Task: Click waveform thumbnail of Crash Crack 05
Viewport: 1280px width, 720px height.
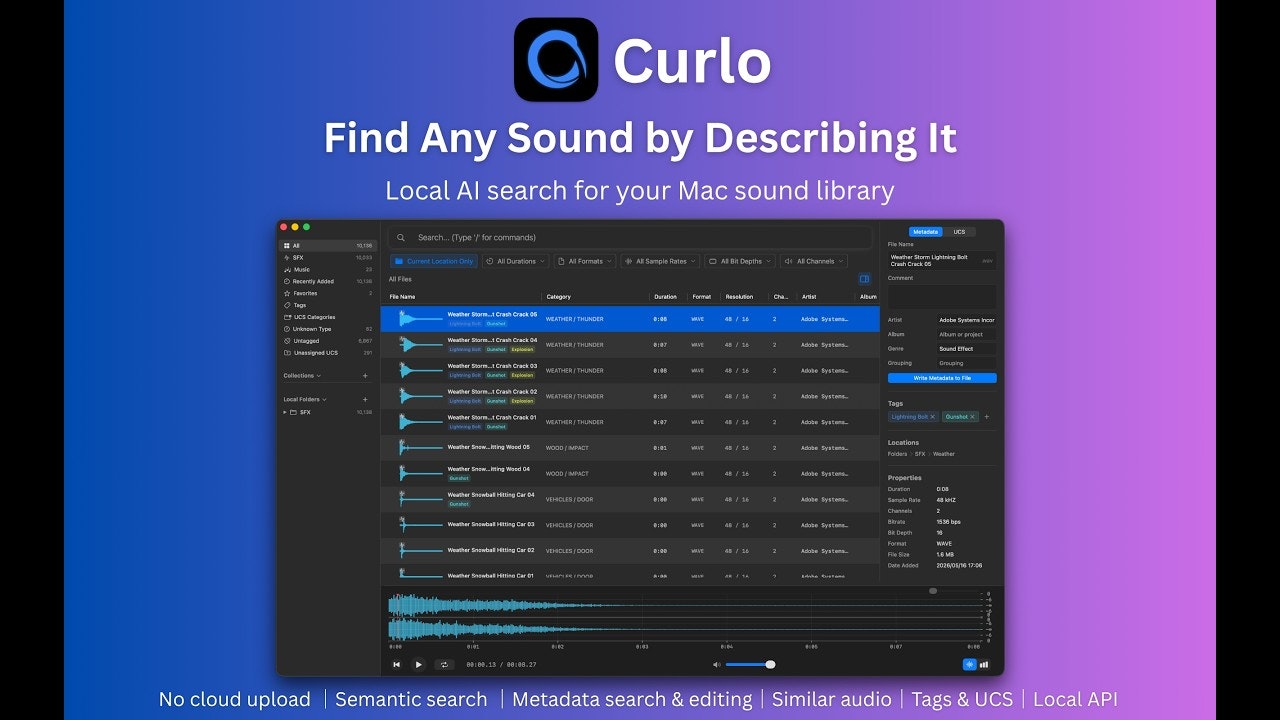Action: tap(419, 319)
